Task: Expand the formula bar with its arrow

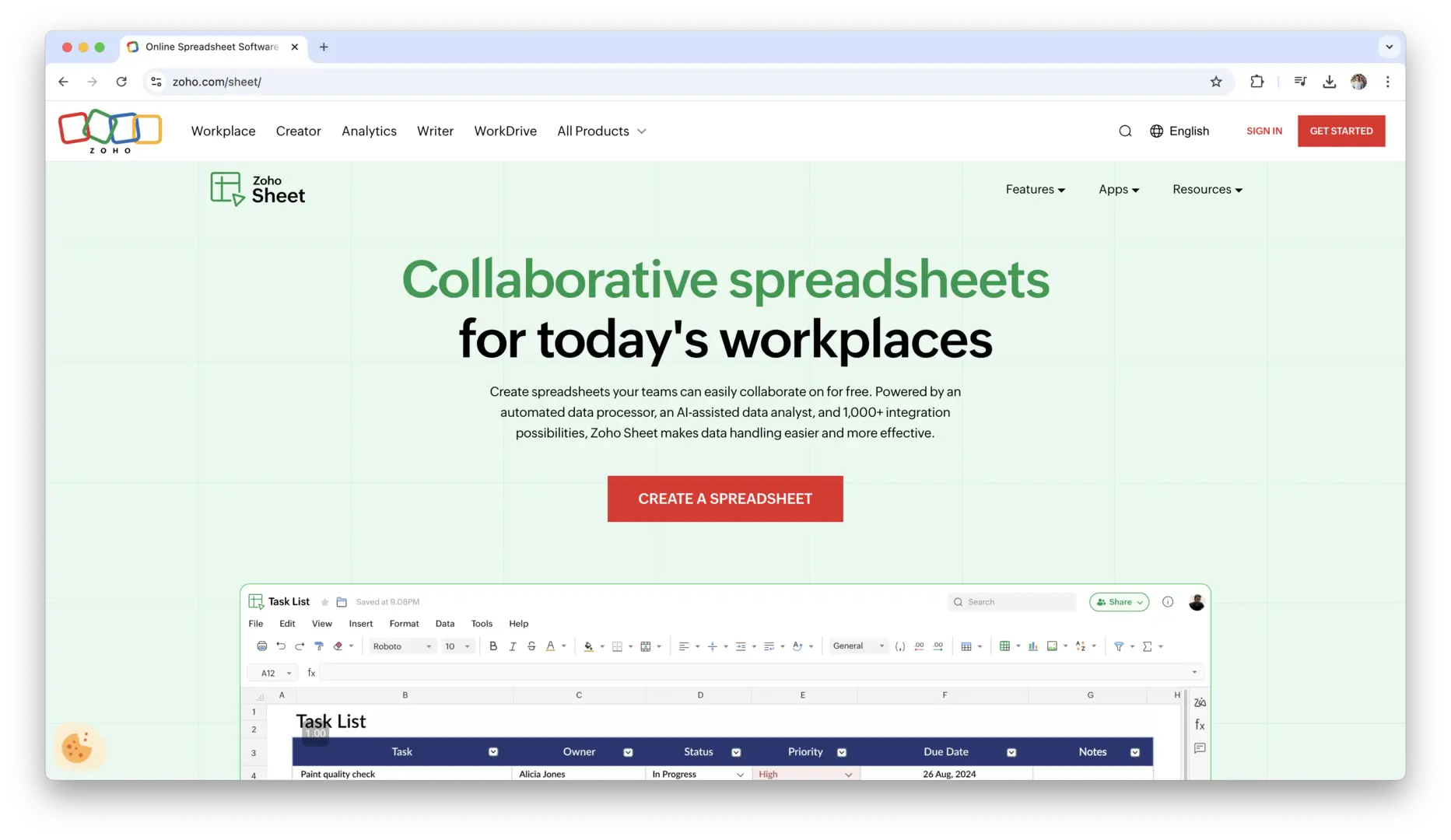Action: pyautogui.click(x=1194, y=672)
